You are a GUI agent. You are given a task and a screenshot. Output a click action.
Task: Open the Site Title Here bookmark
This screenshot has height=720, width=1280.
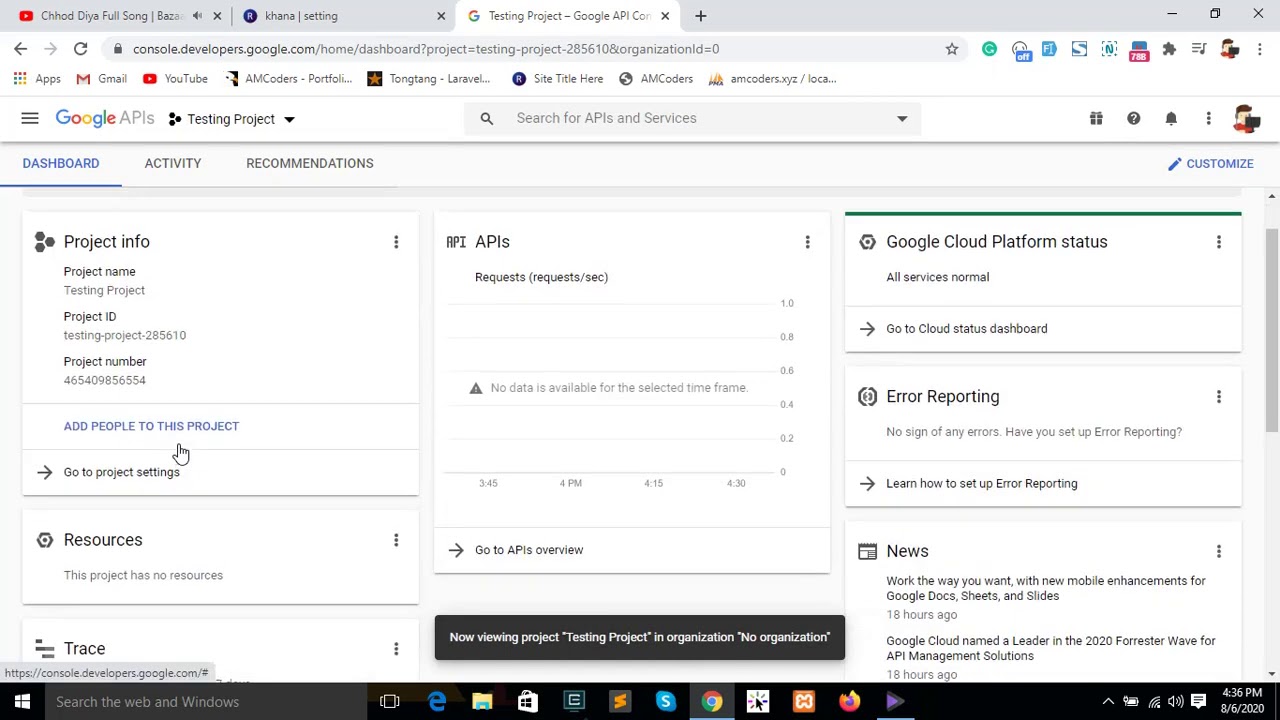tap(558, 79)
